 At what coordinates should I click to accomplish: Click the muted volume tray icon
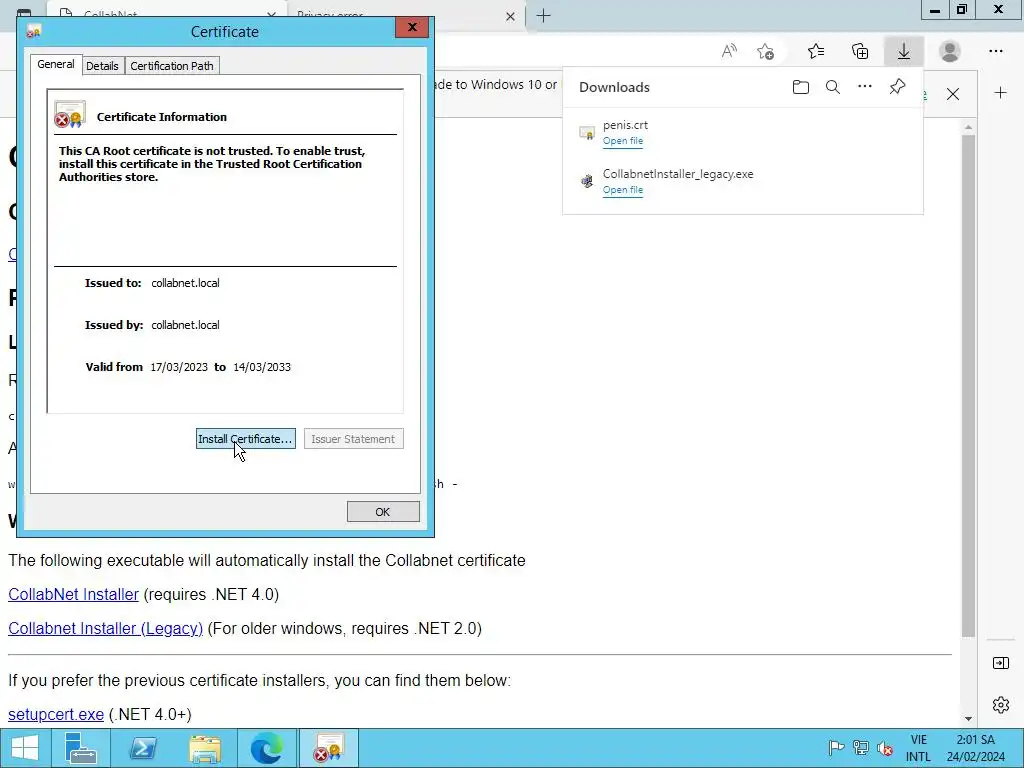[886, 748]
